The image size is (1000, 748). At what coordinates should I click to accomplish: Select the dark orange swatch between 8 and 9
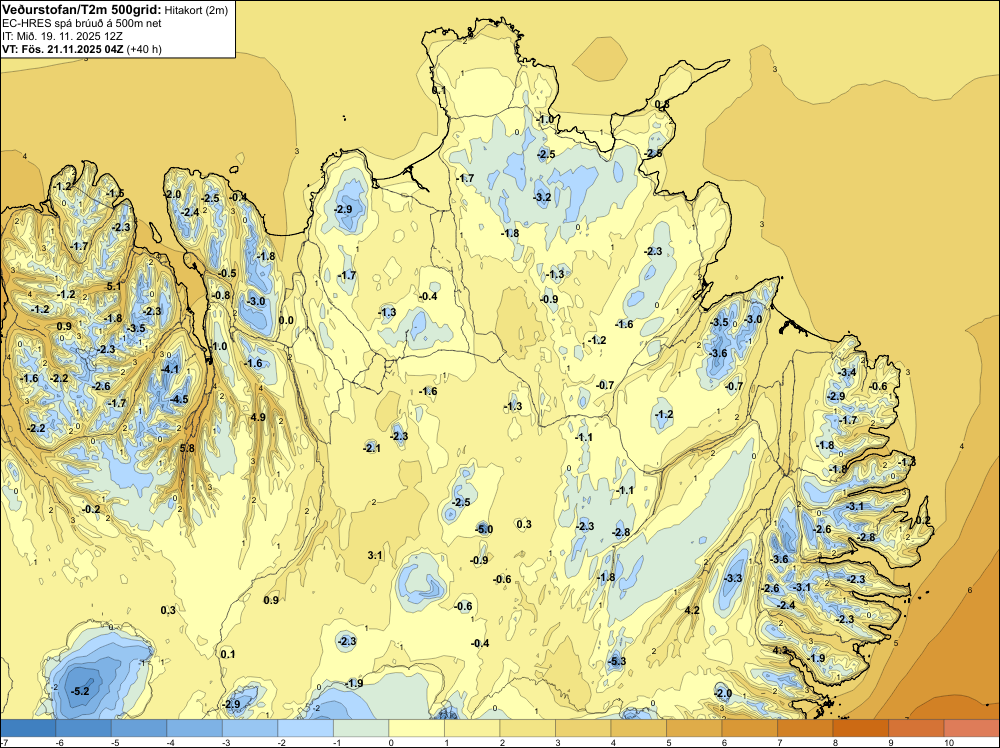[x=860, y=728]
